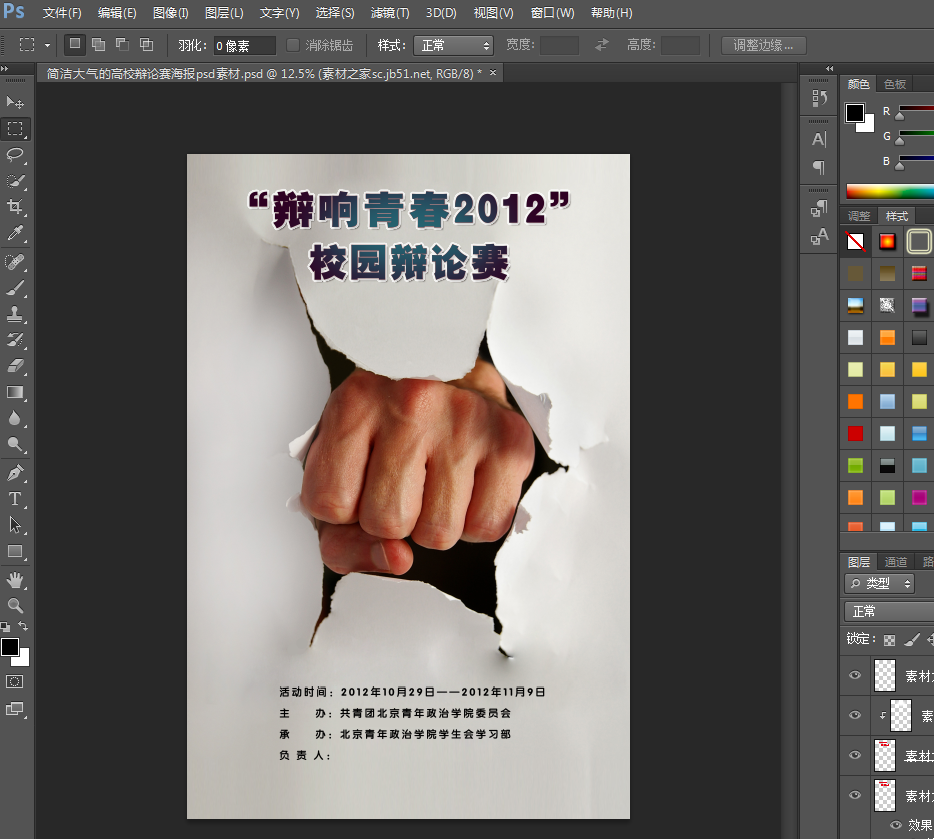Select the Crop tool
The height and width of the screenshot is (839, 934).
tap(15, 207)
